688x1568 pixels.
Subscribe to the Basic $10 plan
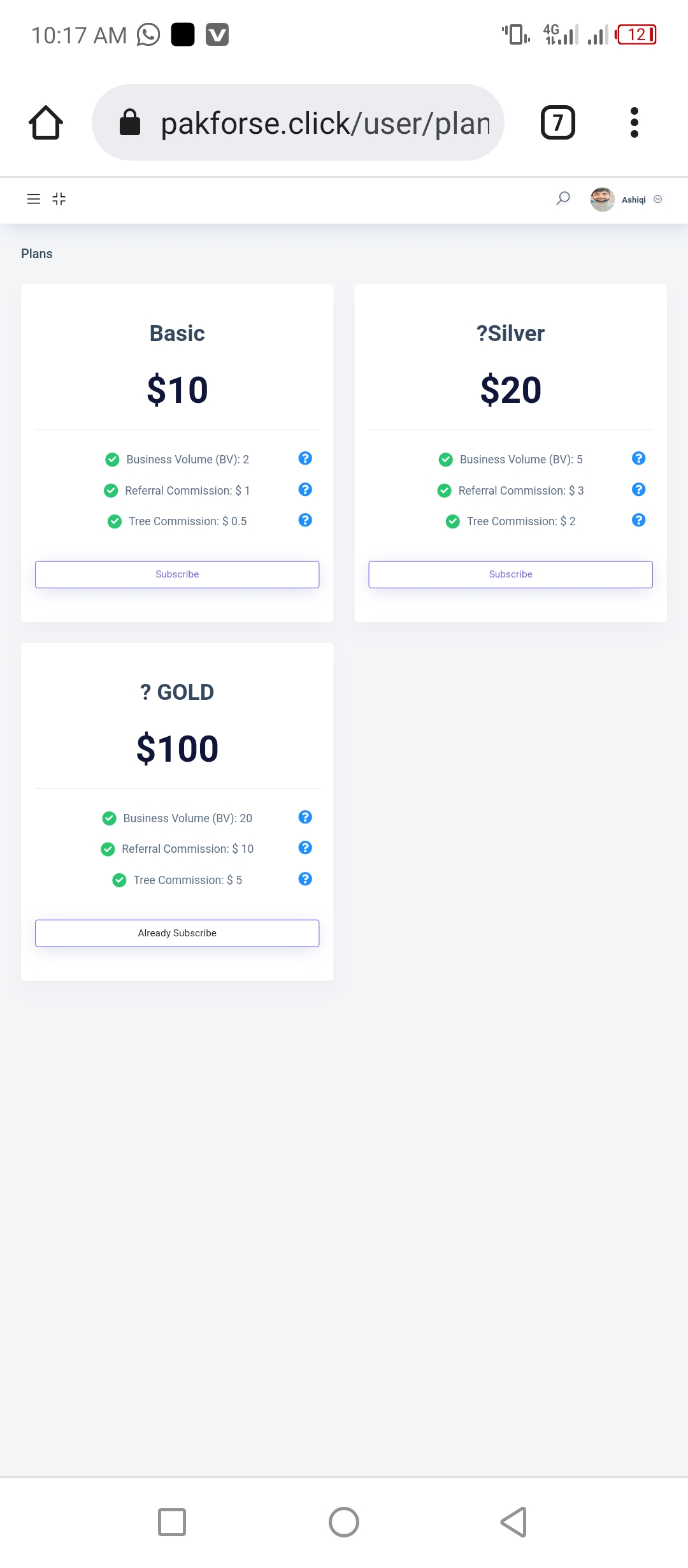tap(177, 574)
